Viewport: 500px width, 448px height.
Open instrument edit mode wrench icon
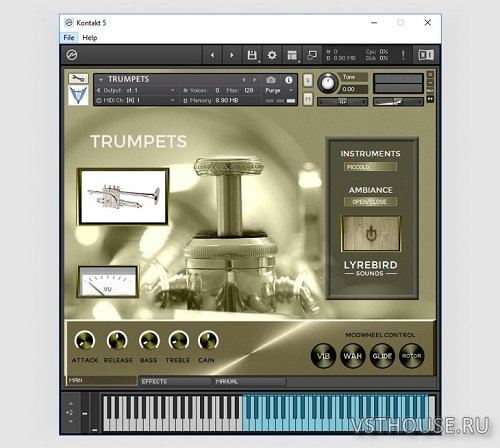pos(78,79)
